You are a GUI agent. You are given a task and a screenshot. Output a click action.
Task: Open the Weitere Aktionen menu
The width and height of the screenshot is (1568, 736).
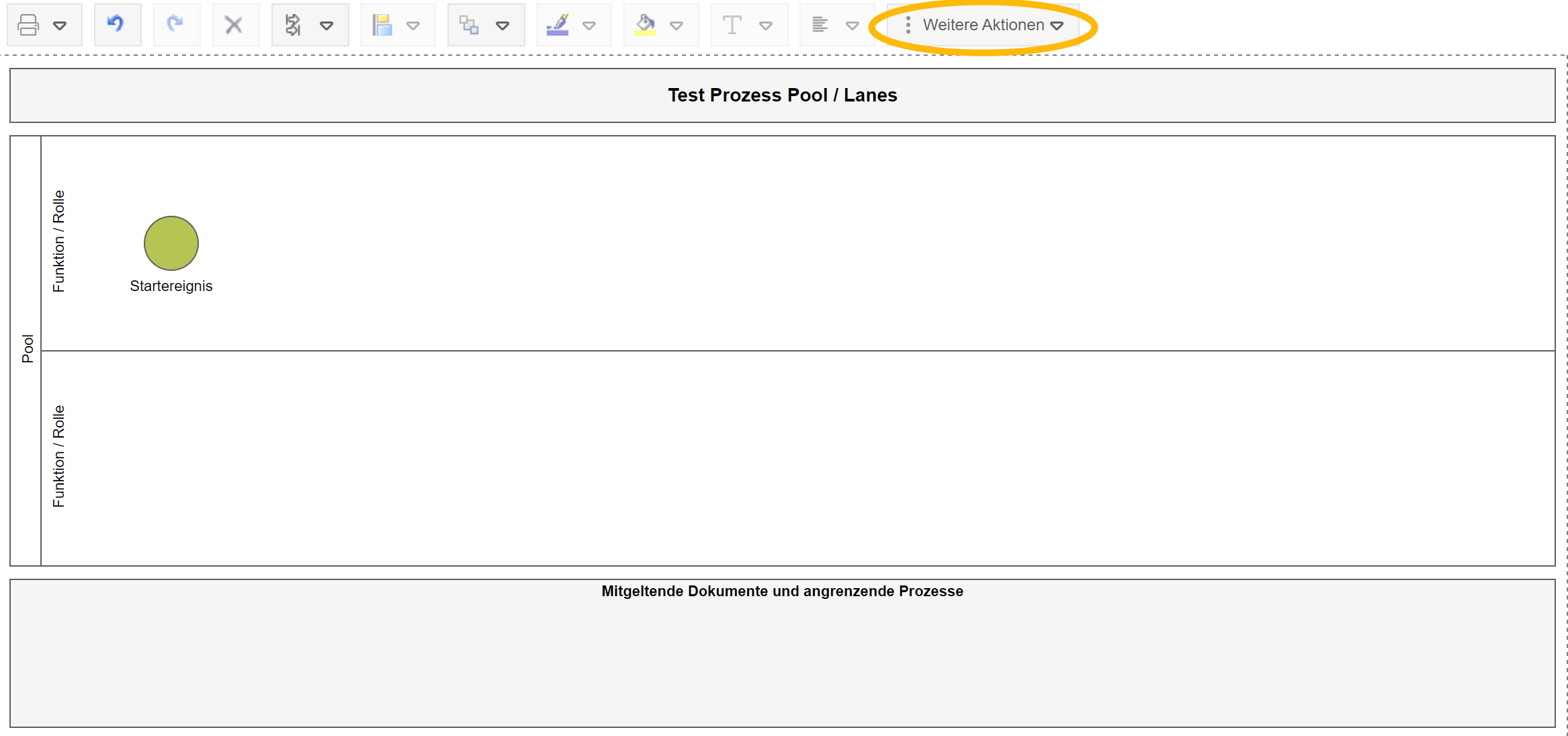(x=984, y=26)
